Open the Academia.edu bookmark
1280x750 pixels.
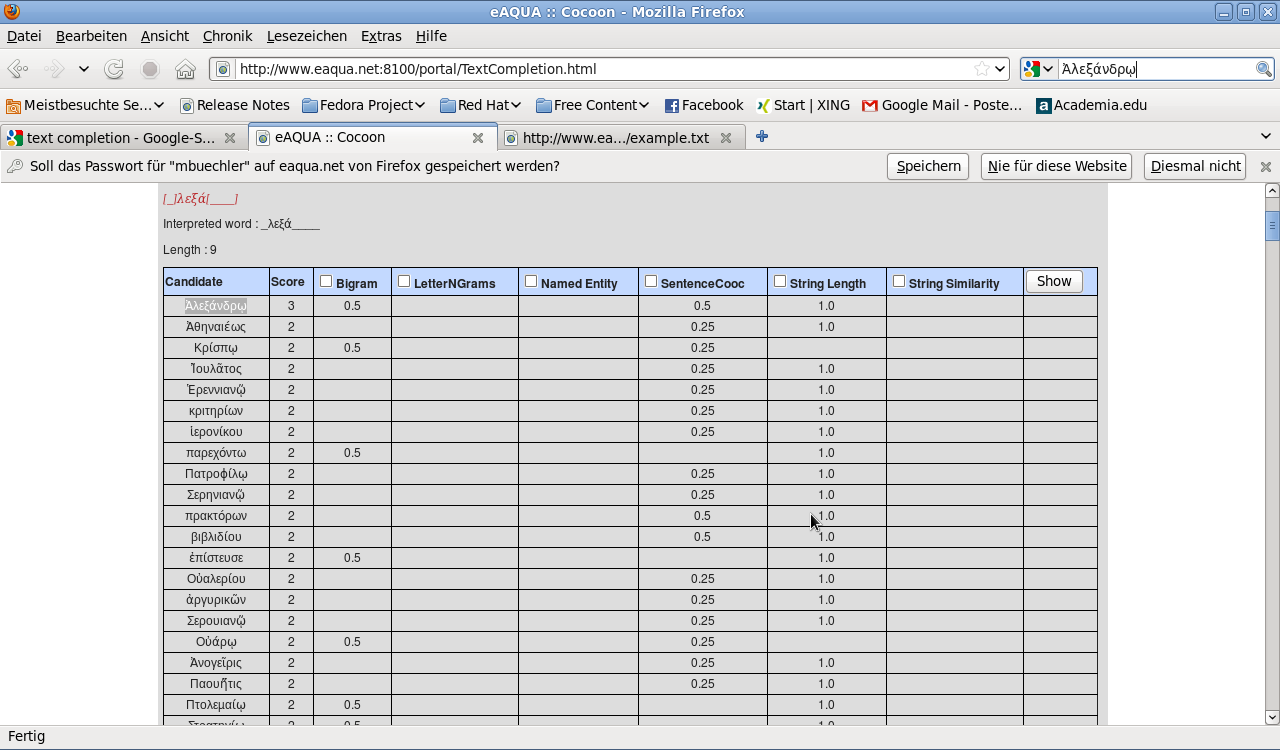pyautogui.click(x=1091, y=105)
